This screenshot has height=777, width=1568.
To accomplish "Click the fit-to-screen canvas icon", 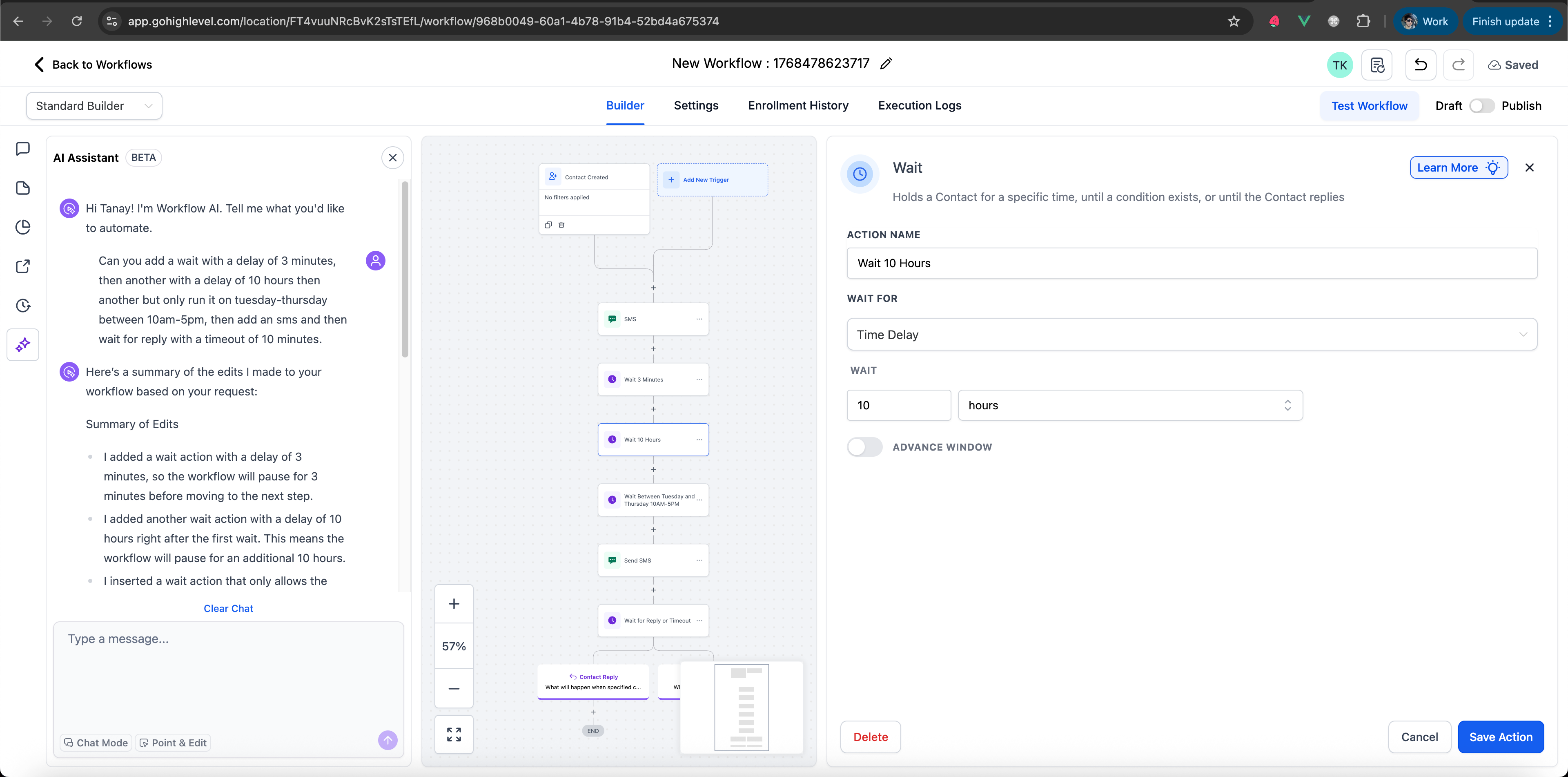I will 454,735.
